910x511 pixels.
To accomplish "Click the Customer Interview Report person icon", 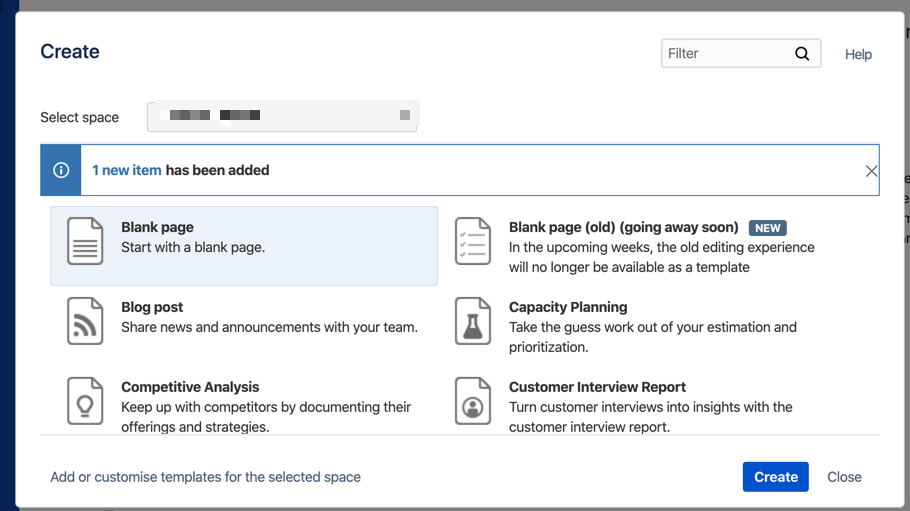I will 473,401.
